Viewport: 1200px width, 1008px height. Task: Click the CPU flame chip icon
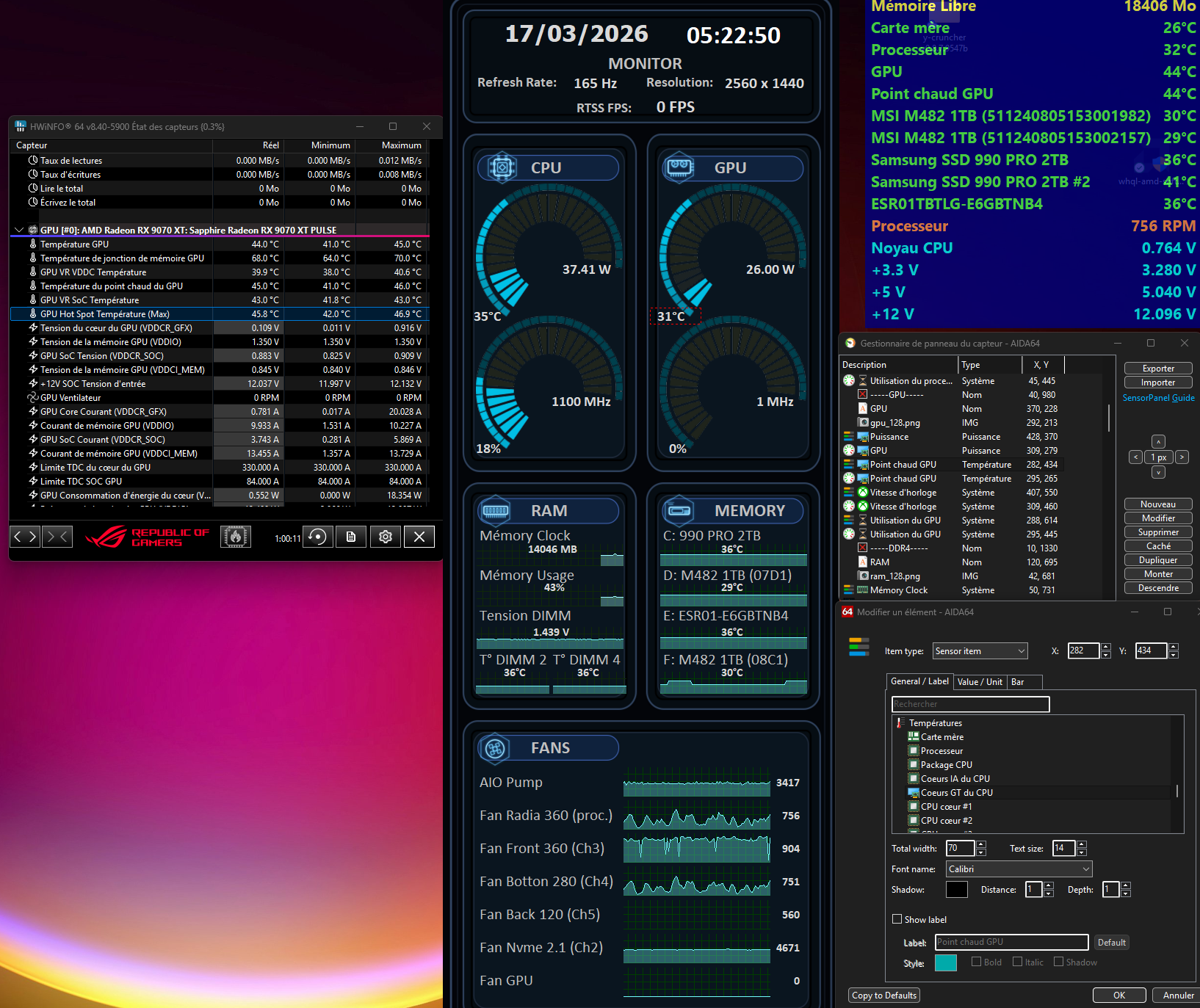tap(236, 537)
